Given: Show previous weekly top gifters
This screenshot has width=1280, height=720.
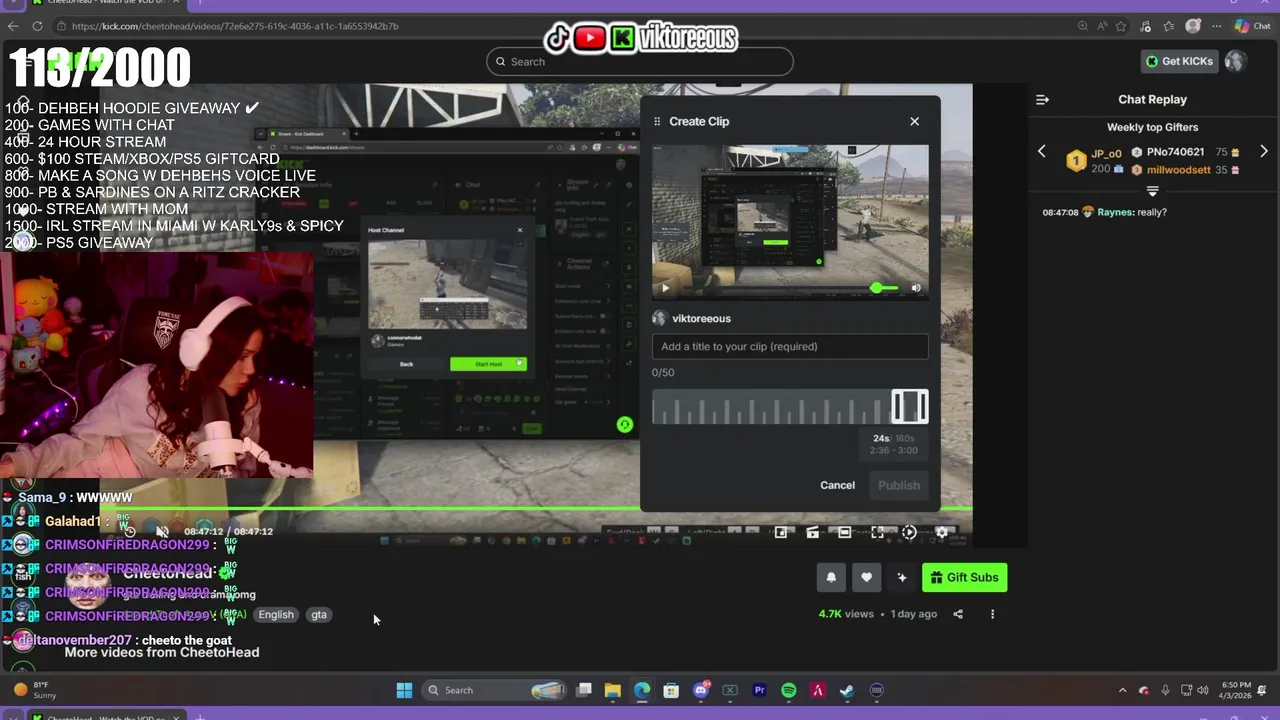Looking at the screenshot, I should (1041, 152).
